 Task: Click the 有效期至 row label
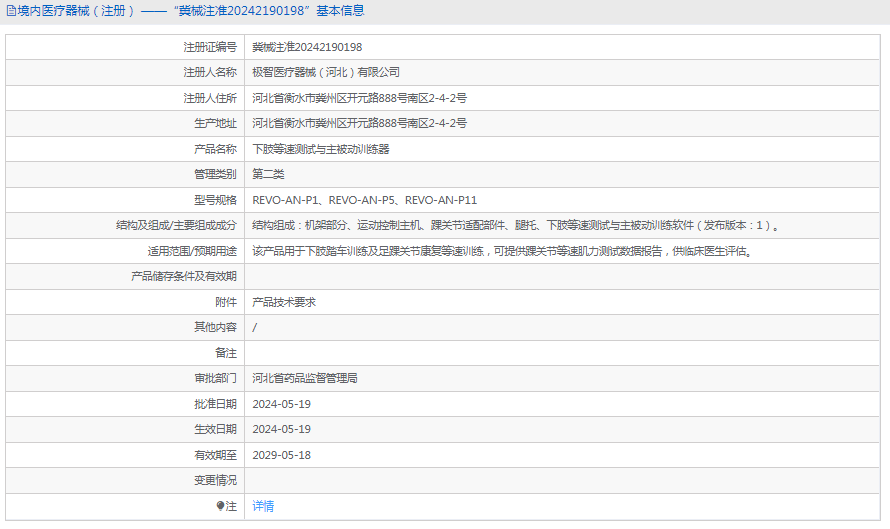click(215, 455)
